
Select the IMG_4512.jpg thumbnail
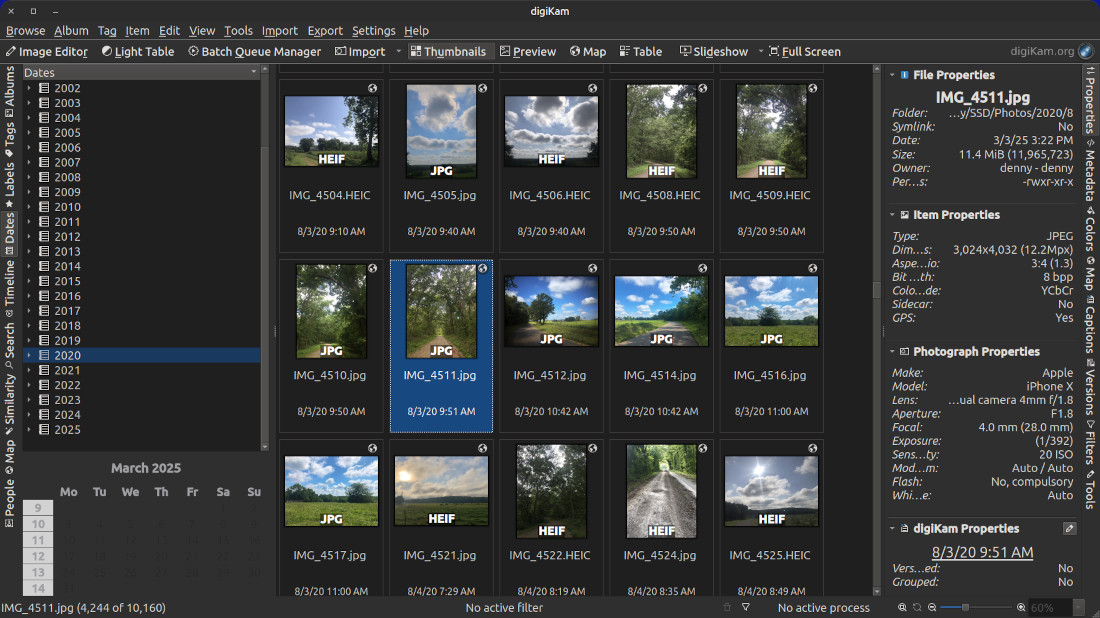(551, 311)
